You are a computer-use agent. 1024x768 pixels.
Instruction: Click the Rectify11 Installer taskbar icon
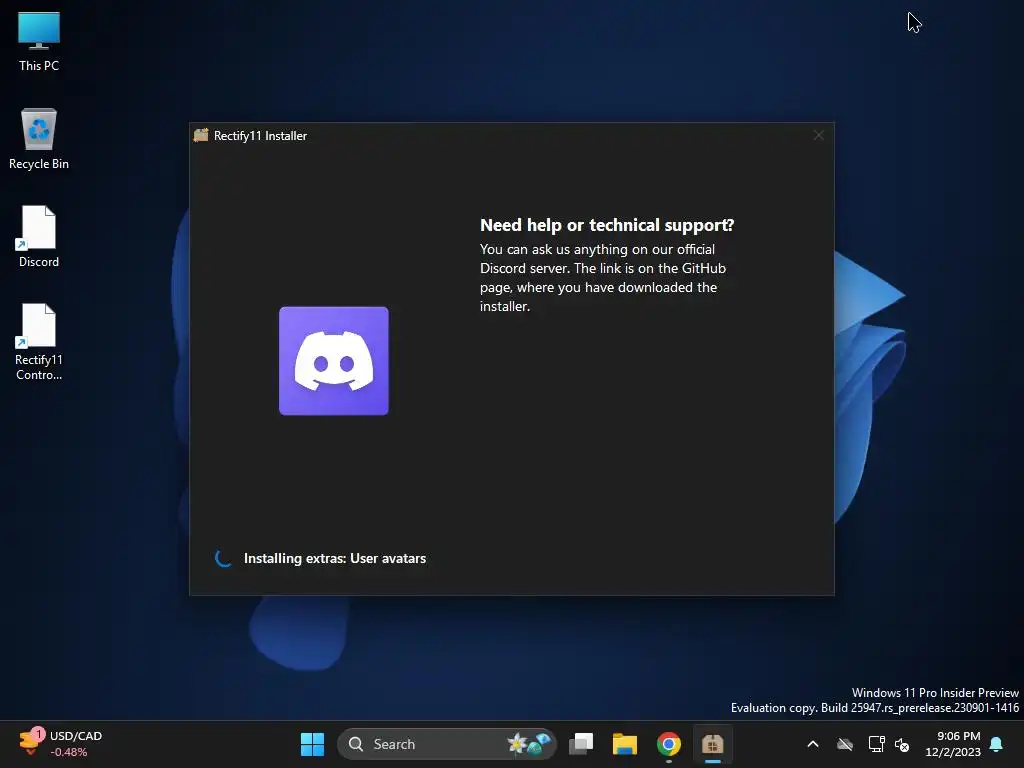(x=712, y=744)
